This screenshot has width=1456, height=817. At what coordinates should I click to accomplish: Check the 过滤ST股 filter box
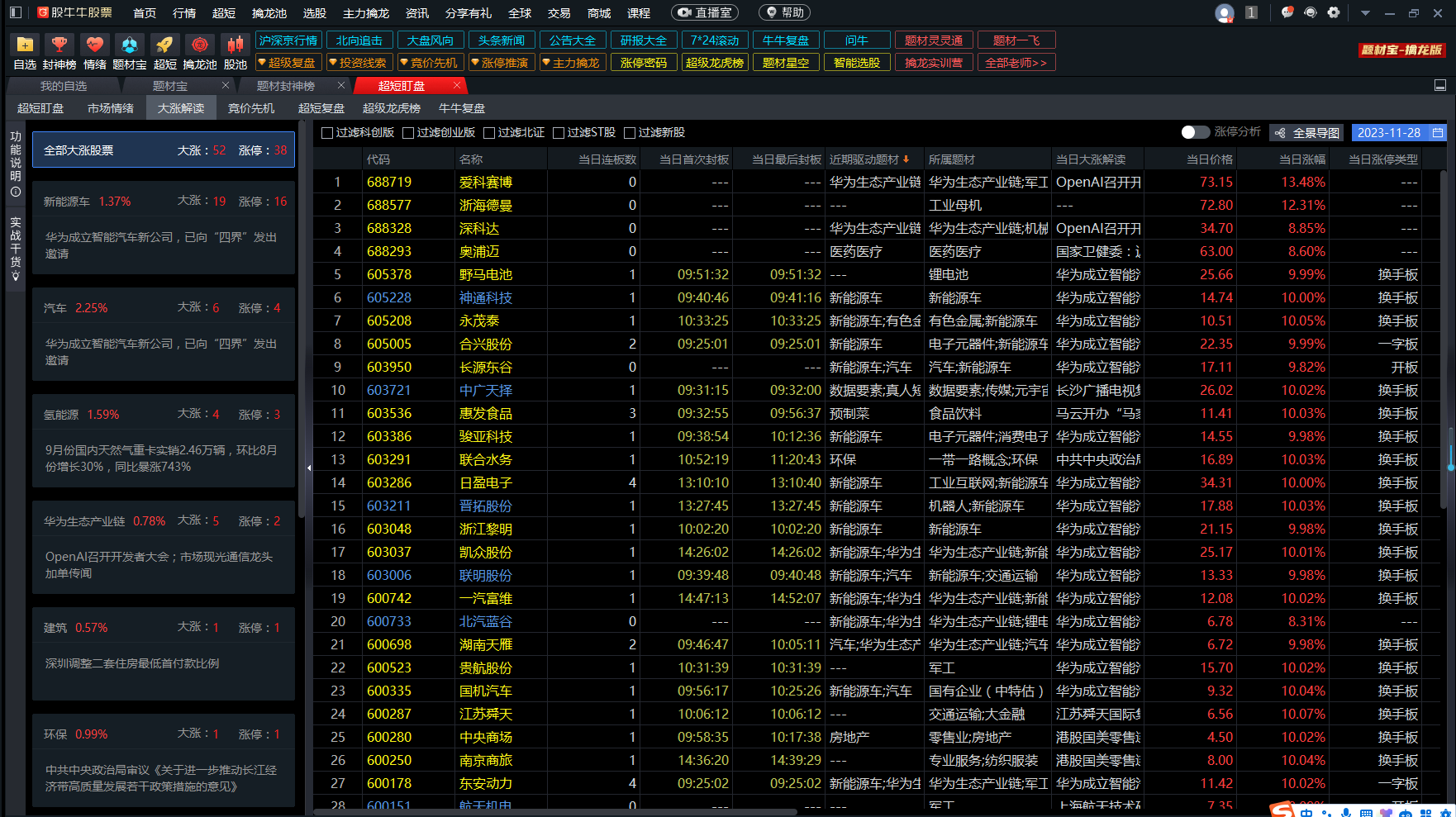click(559, 133)
